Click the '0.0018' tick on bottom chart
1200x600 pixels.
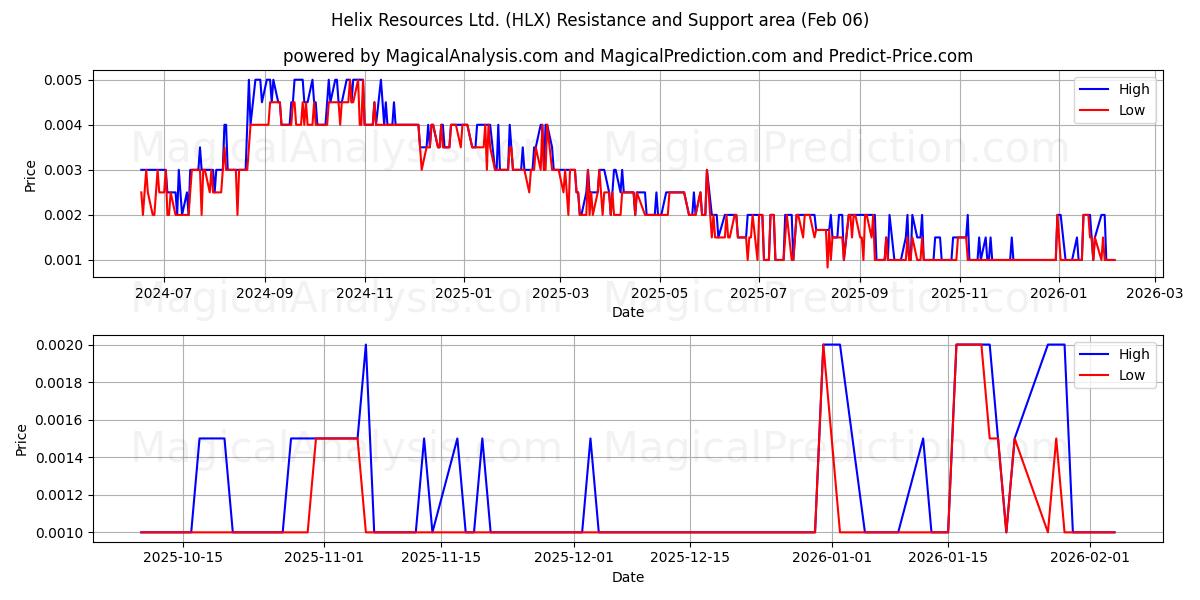(61, 383)
